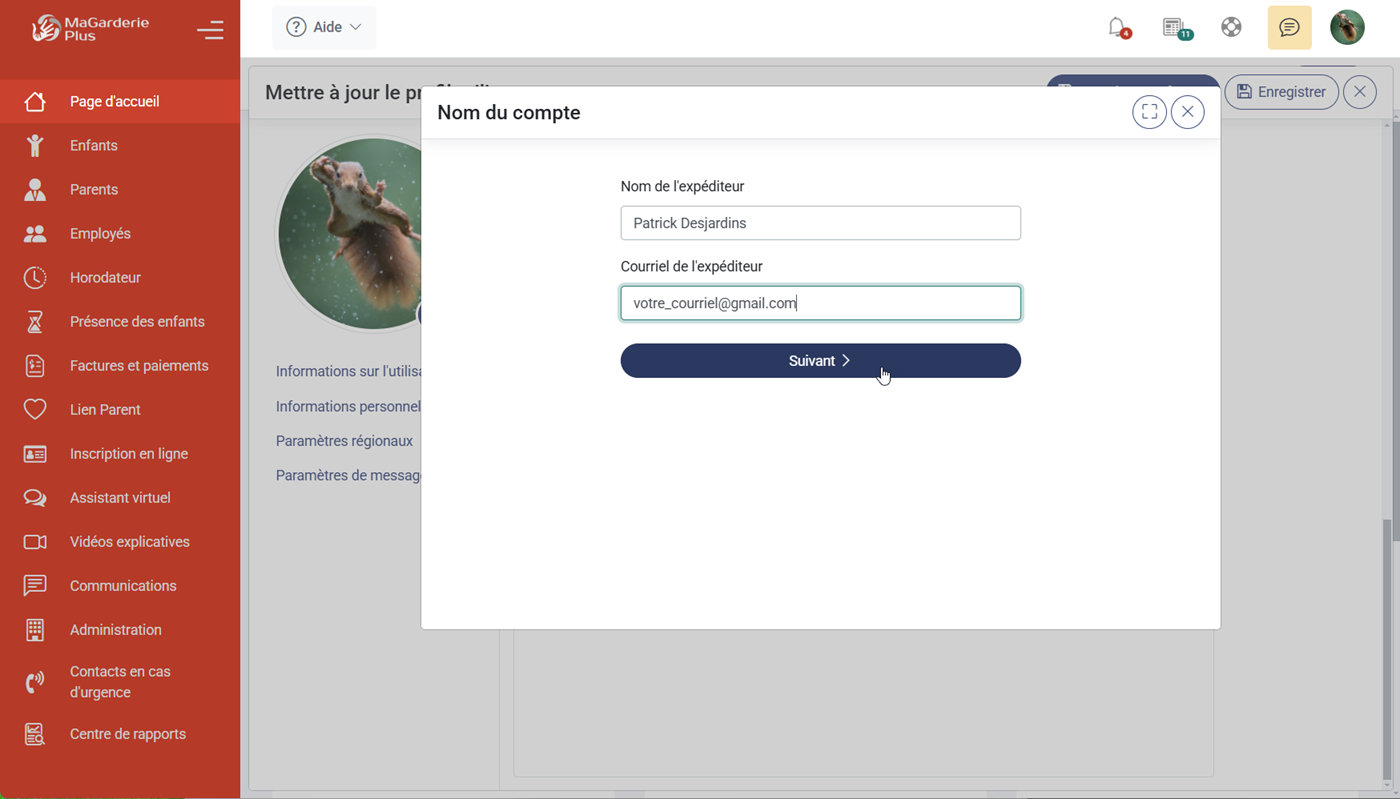Screen dimensions: 1400x799
Task: Open notifications bell icon
Action: click(1118, 27)
